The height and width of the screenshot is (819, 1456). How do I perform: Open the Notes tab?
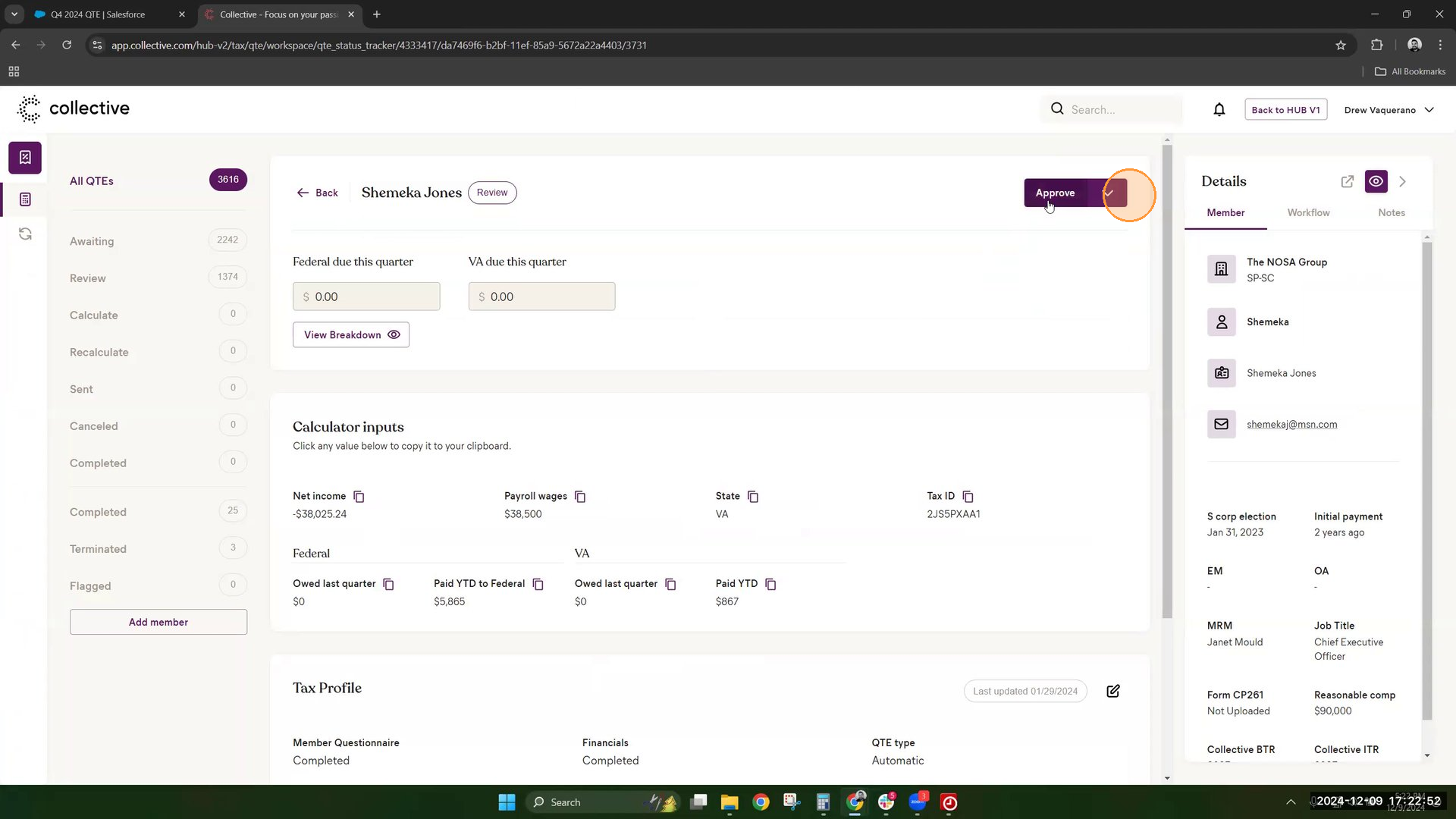coord(1391,213)
